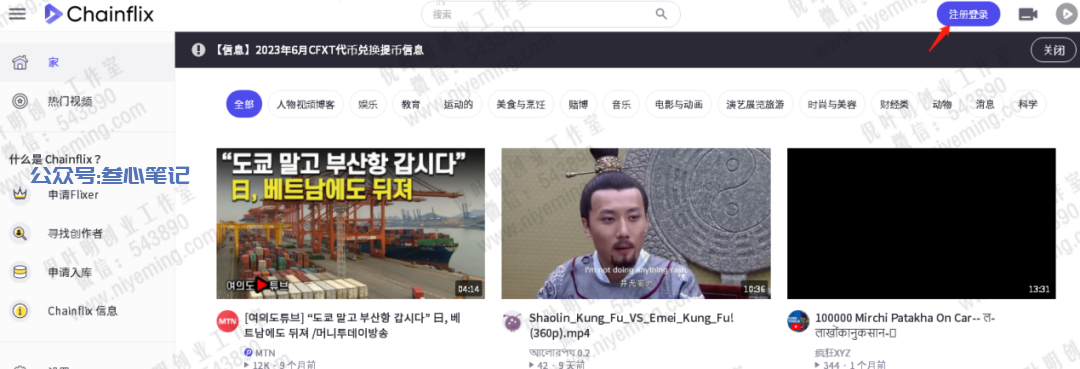Select the 消息 category tab
This screenshot has height=369, width=1080.
point(985,104)
